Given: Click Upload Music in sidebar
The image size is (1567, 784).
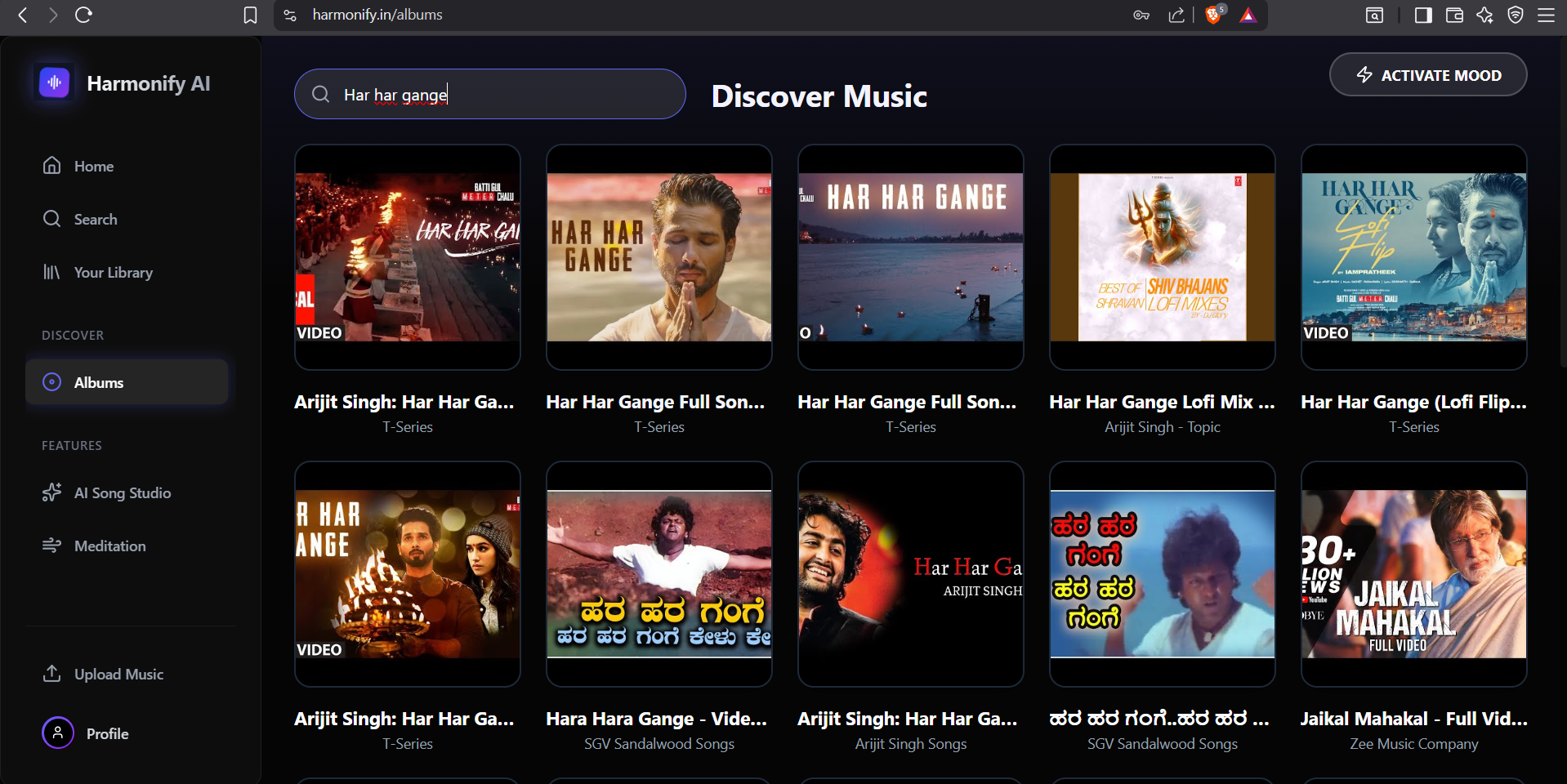Looking at the screenshot, I should pyautogui.click(x=126, y=674).
